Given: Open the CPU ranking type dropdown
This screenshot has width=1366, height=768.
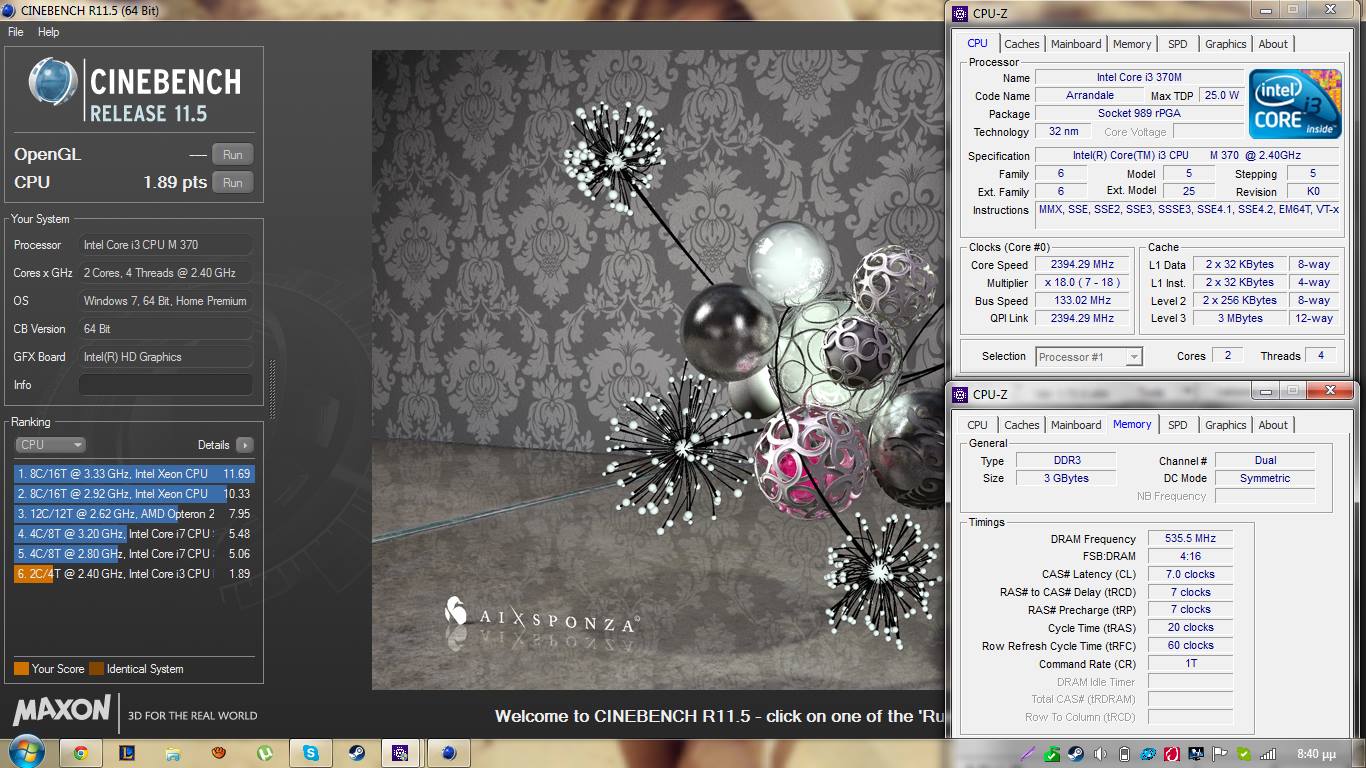Looking at the screenshot, I should click(x=50, y=445).
